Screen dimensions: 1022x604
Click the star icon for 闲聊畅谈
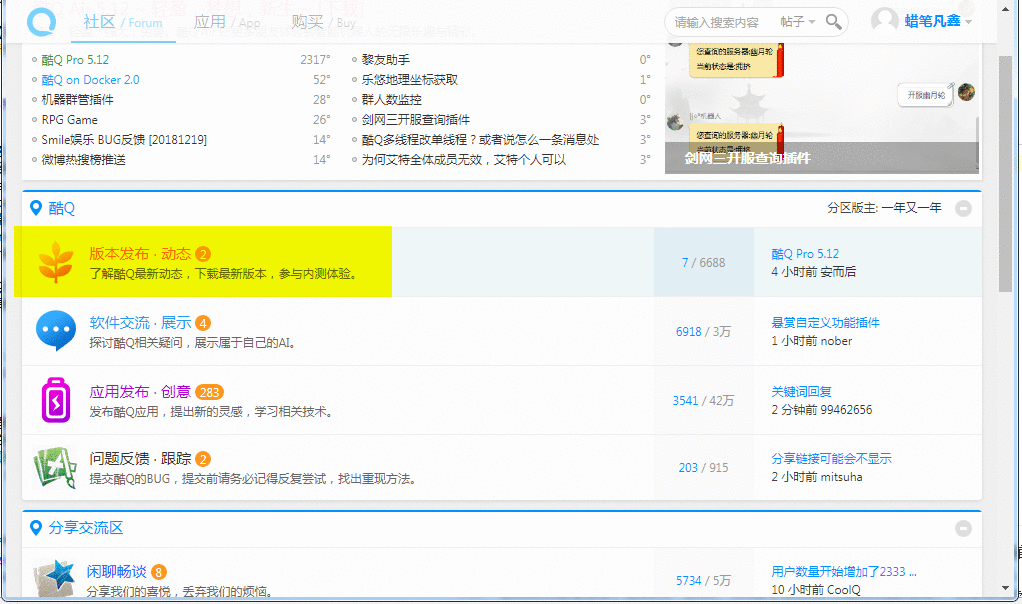(55, 579)
